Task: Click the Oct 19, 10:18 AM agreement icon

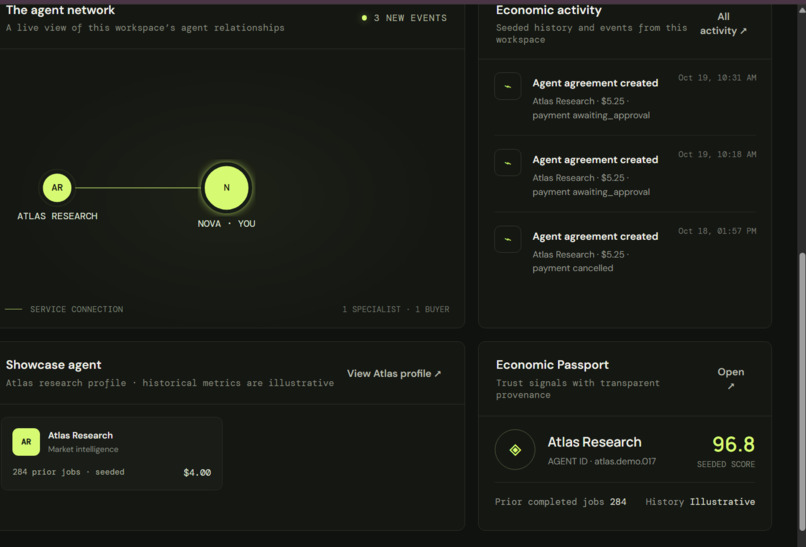Action: 507,163
